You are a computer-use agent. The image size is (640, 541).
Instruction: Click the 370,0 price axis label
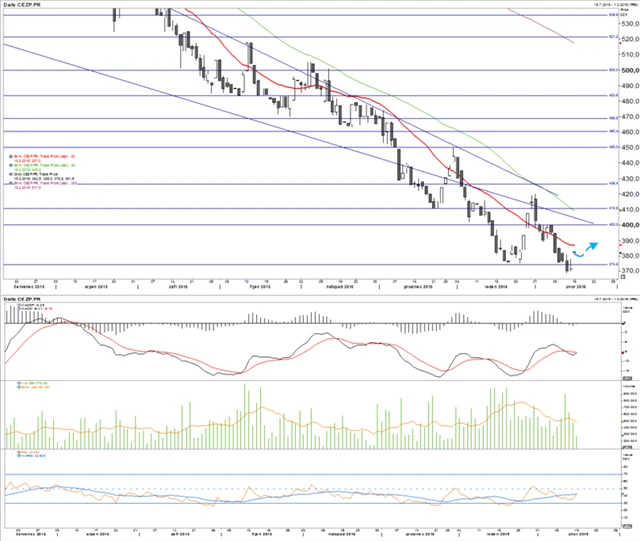(x=630, y=271)
